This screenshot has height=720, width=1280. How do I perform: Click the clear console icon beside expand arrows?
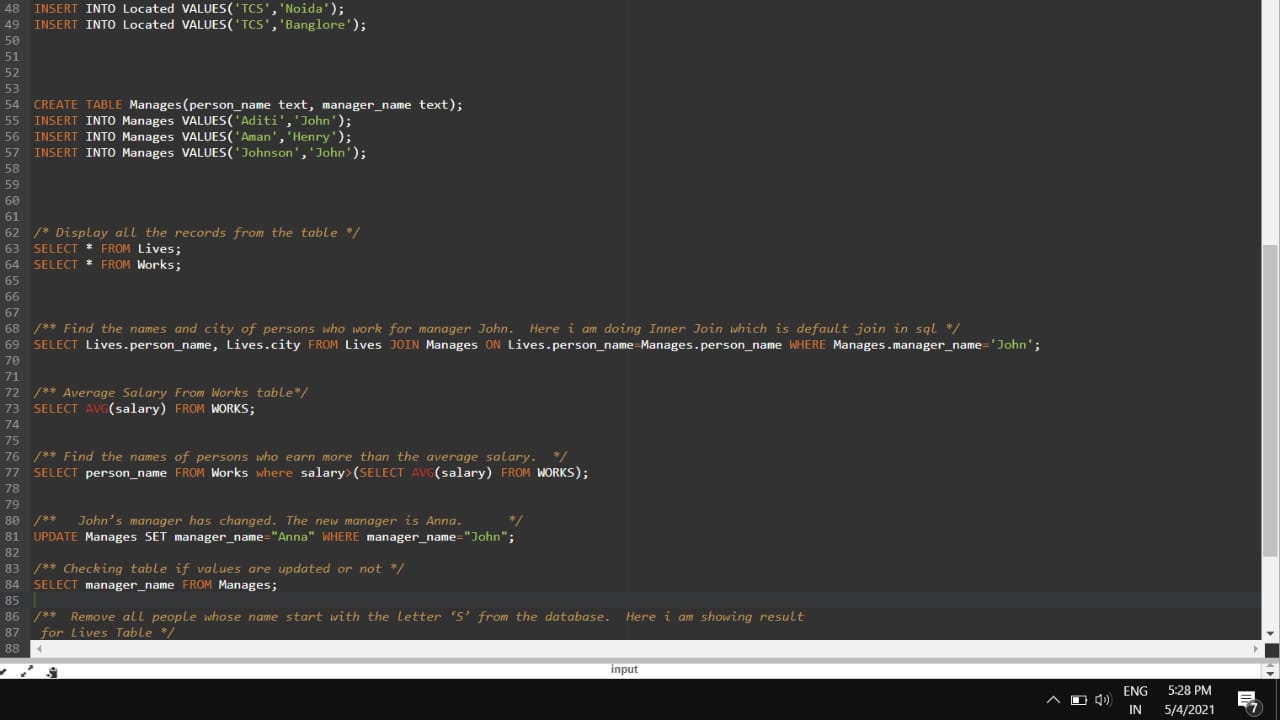[52, 672]
